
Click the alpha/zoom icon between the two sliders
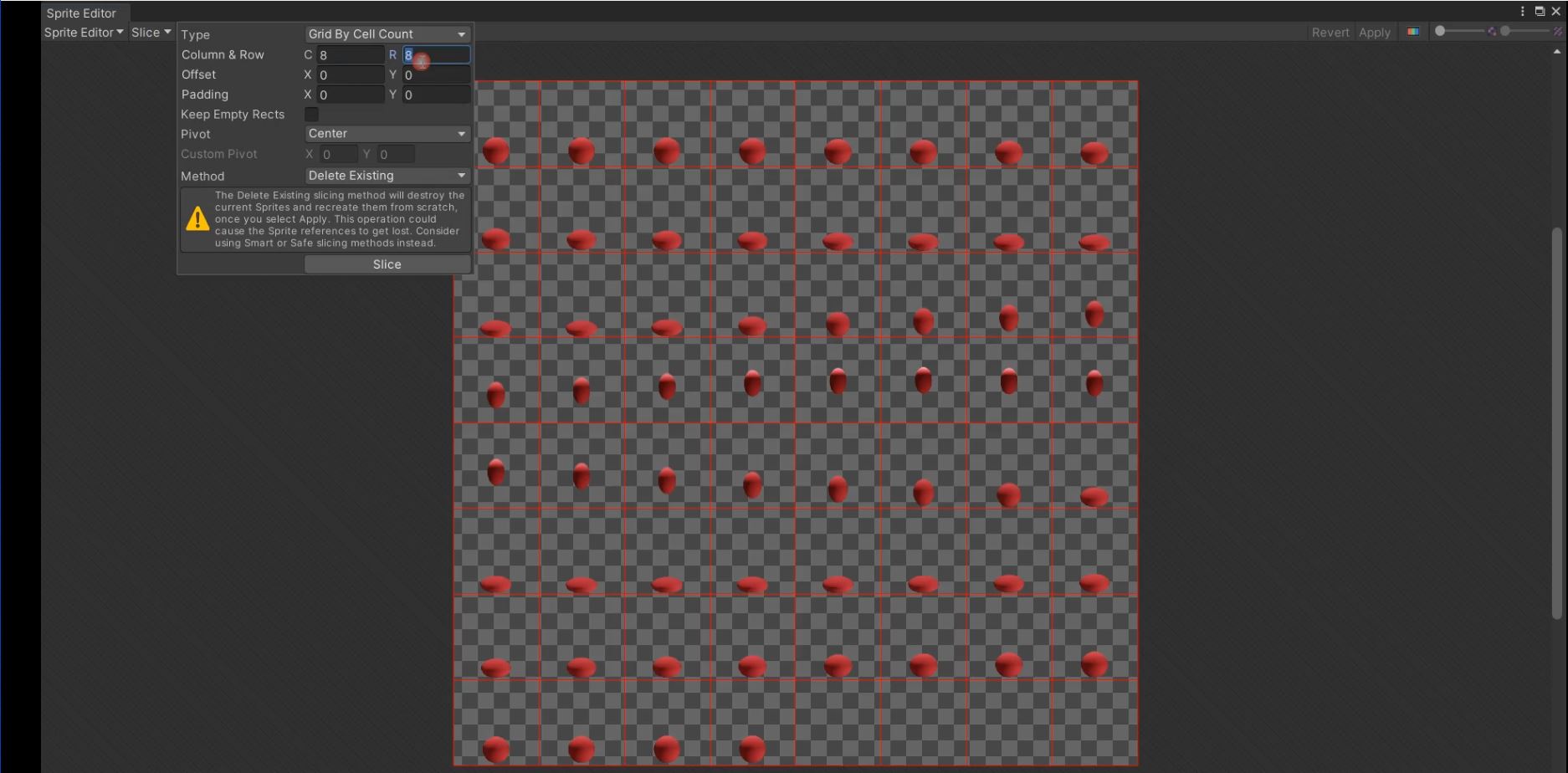coord(1491,32)
